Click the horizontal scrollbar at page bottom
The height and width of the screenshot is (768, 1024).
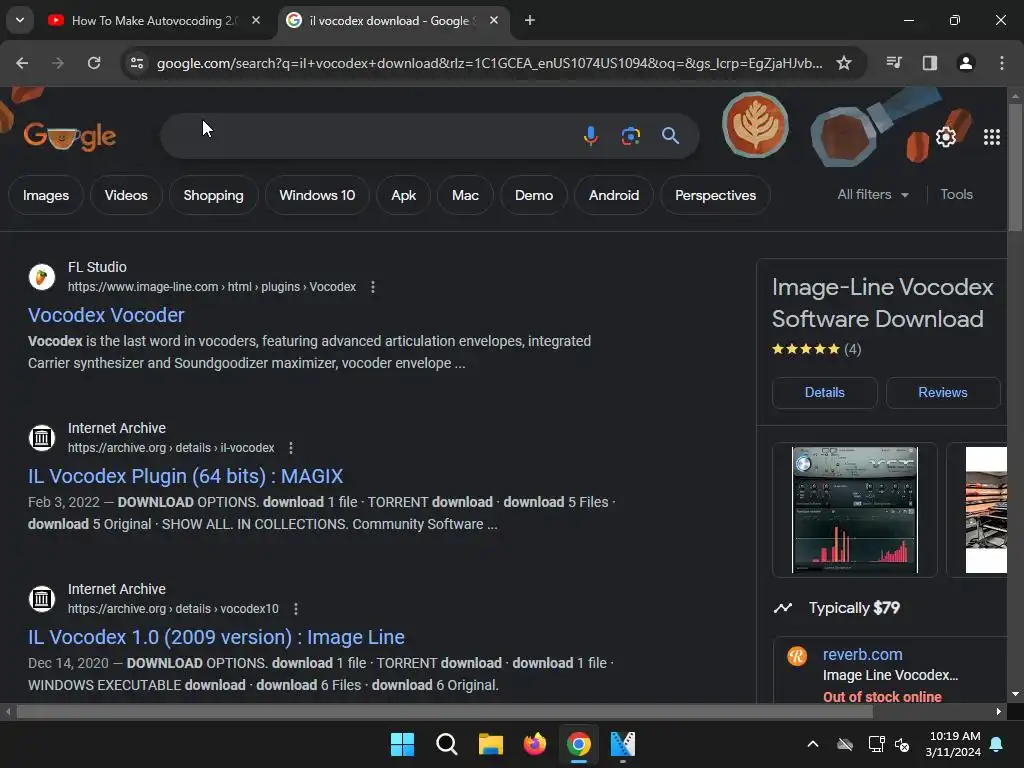point(444,712)
